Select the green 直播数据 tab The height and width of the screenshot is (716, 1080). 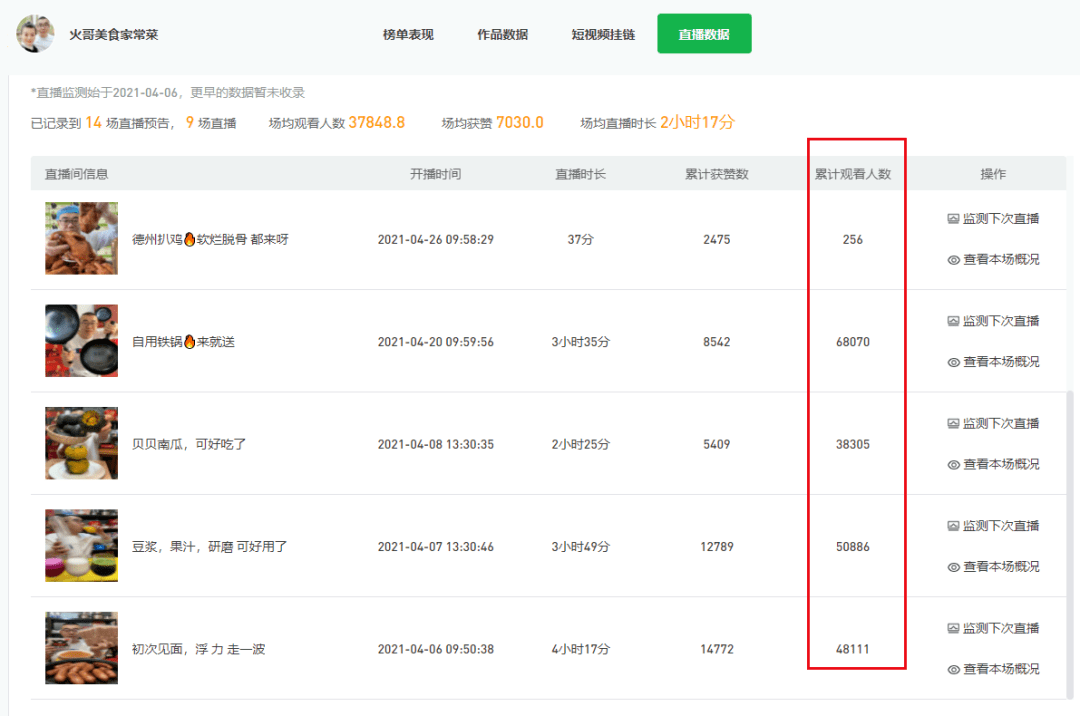pyautogui.click(x=704, y=34)
